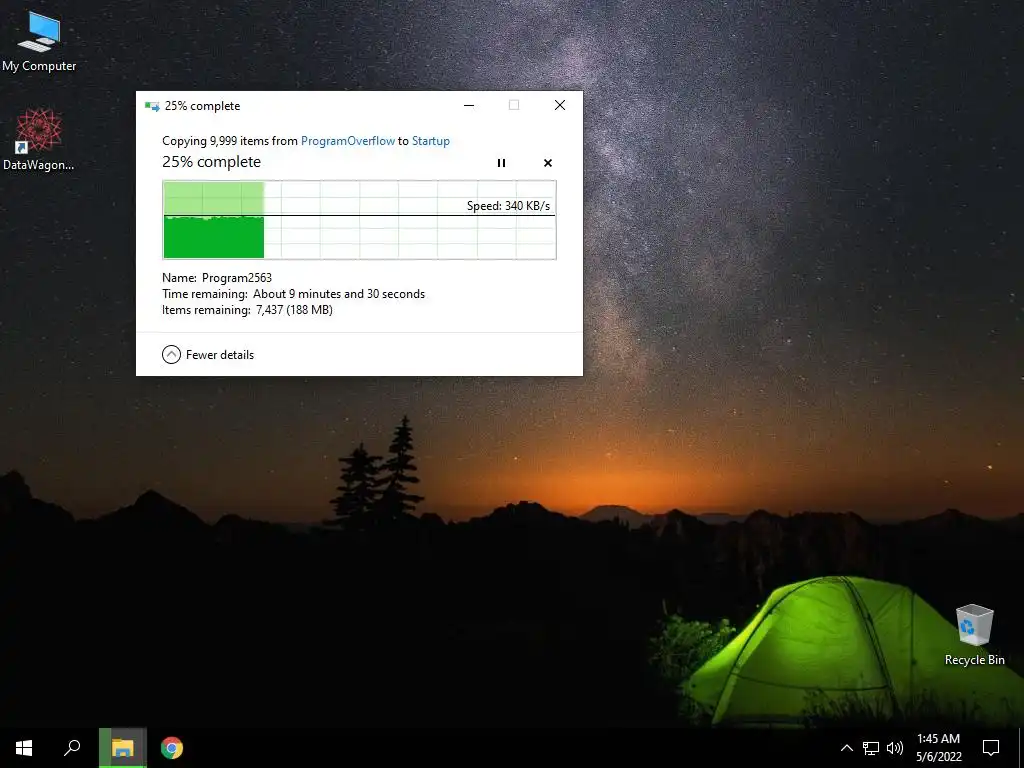Launch Google Chrome from the taskbar
The width and height of the screenshot is (1024, 768).
point(172,748)
